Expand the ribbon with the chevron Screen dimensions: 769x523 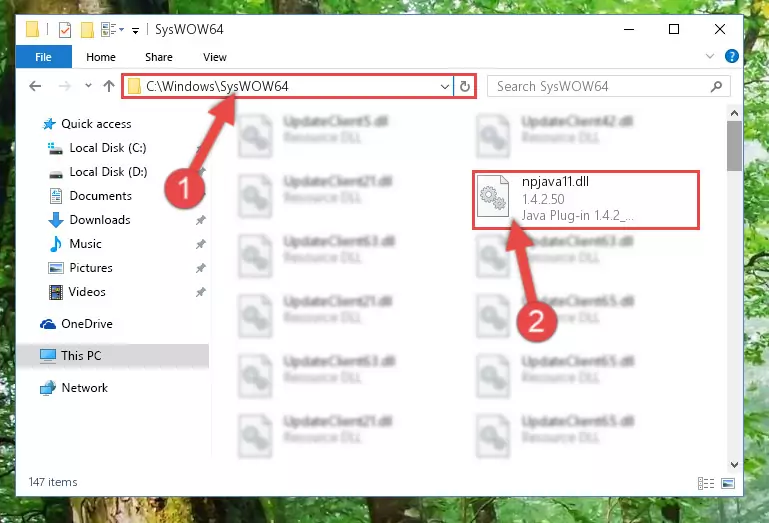(x=710, y=56)
